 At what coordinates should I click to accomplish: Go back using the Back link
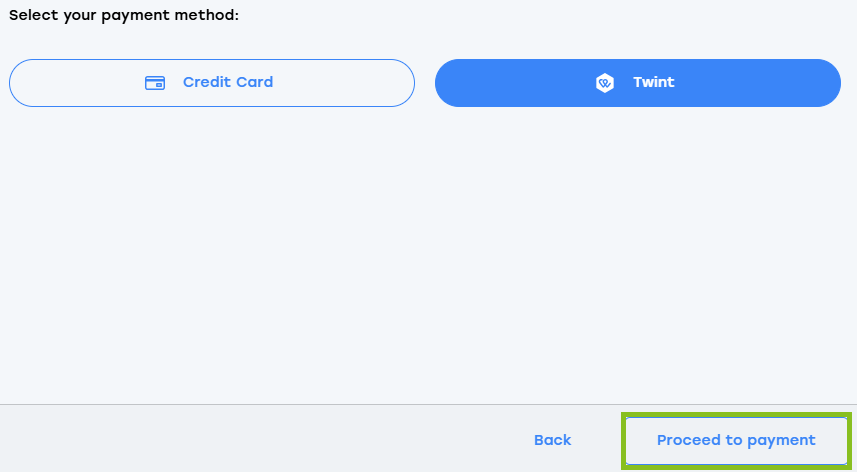(553, 440)
